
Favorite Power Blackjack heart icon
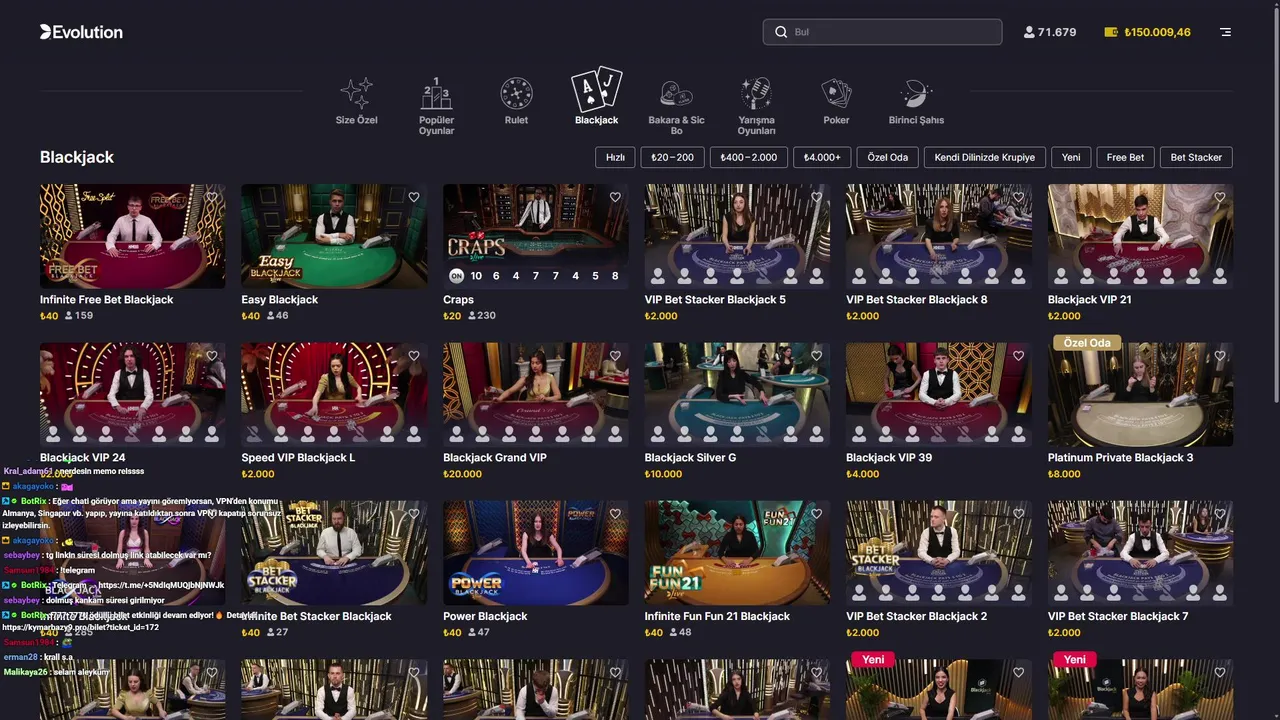click(x=615, y=514)
